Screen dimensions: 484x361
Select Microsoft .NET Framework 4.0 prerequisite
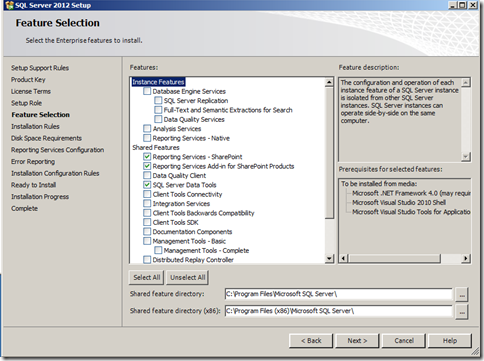411,193
